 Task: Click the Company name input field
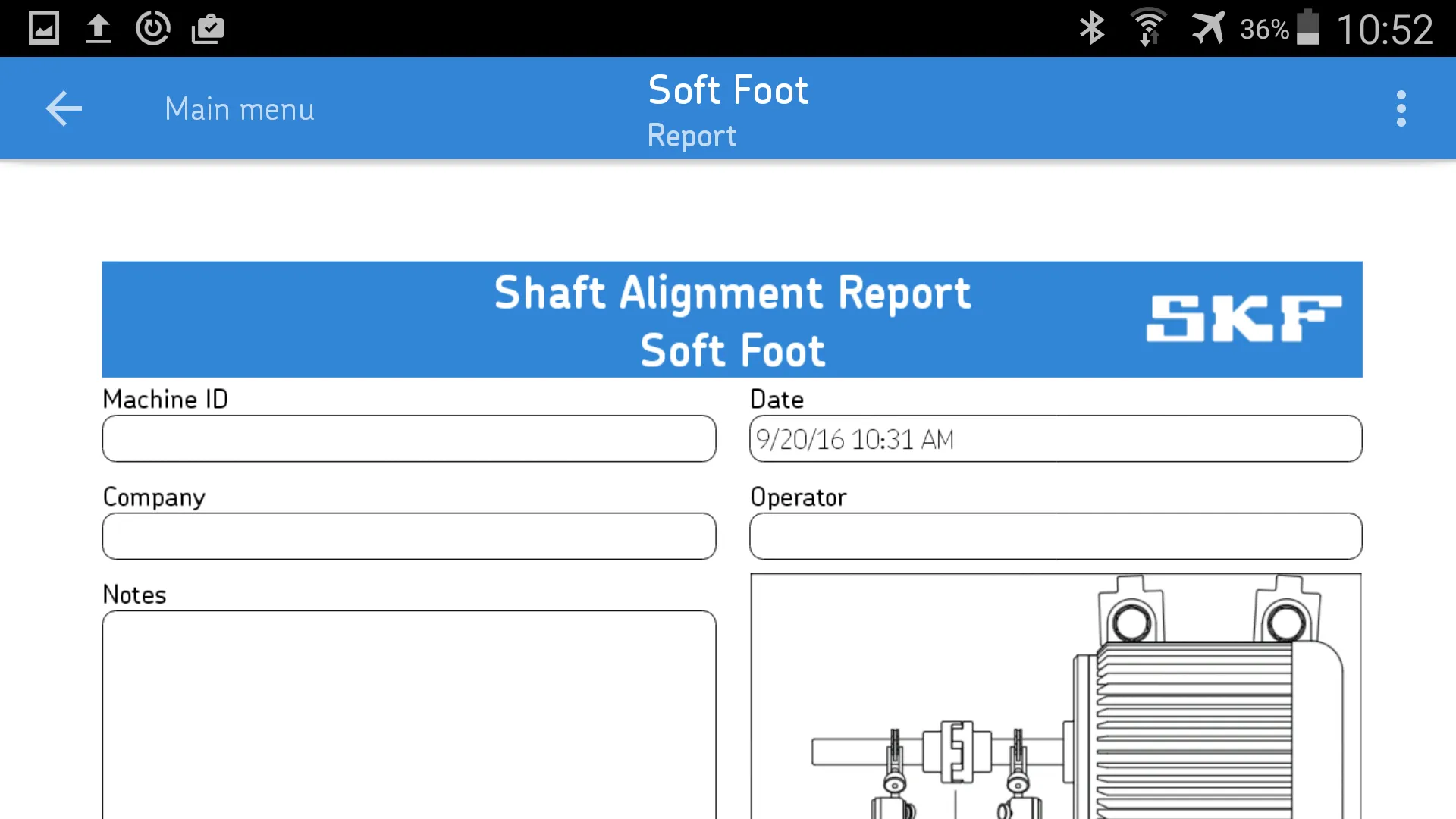pos(409,536)
